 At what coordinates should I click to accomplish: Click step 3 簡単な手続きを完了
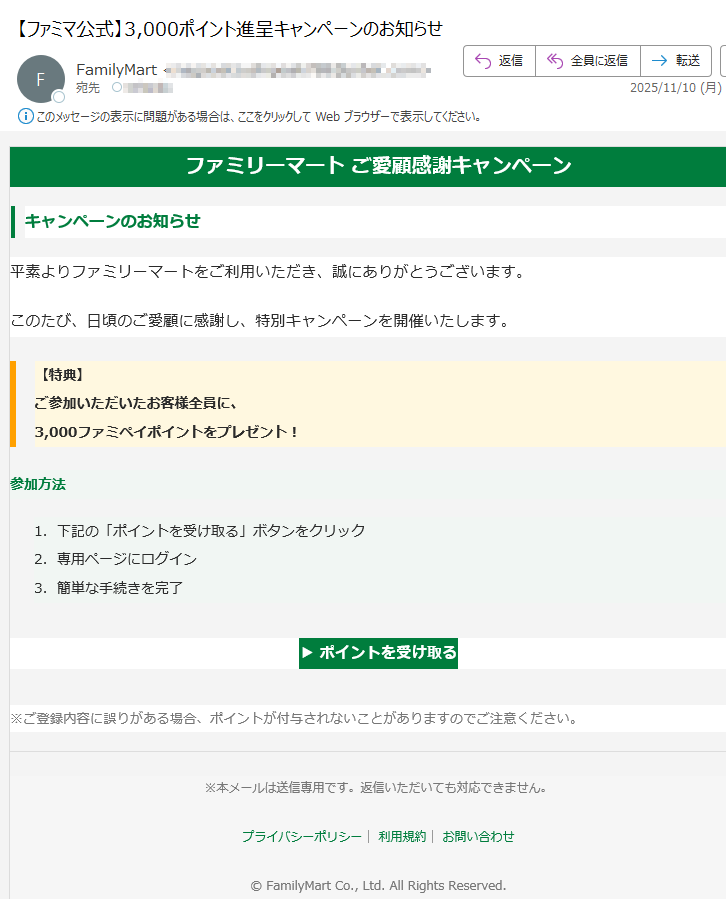point(120,588)
